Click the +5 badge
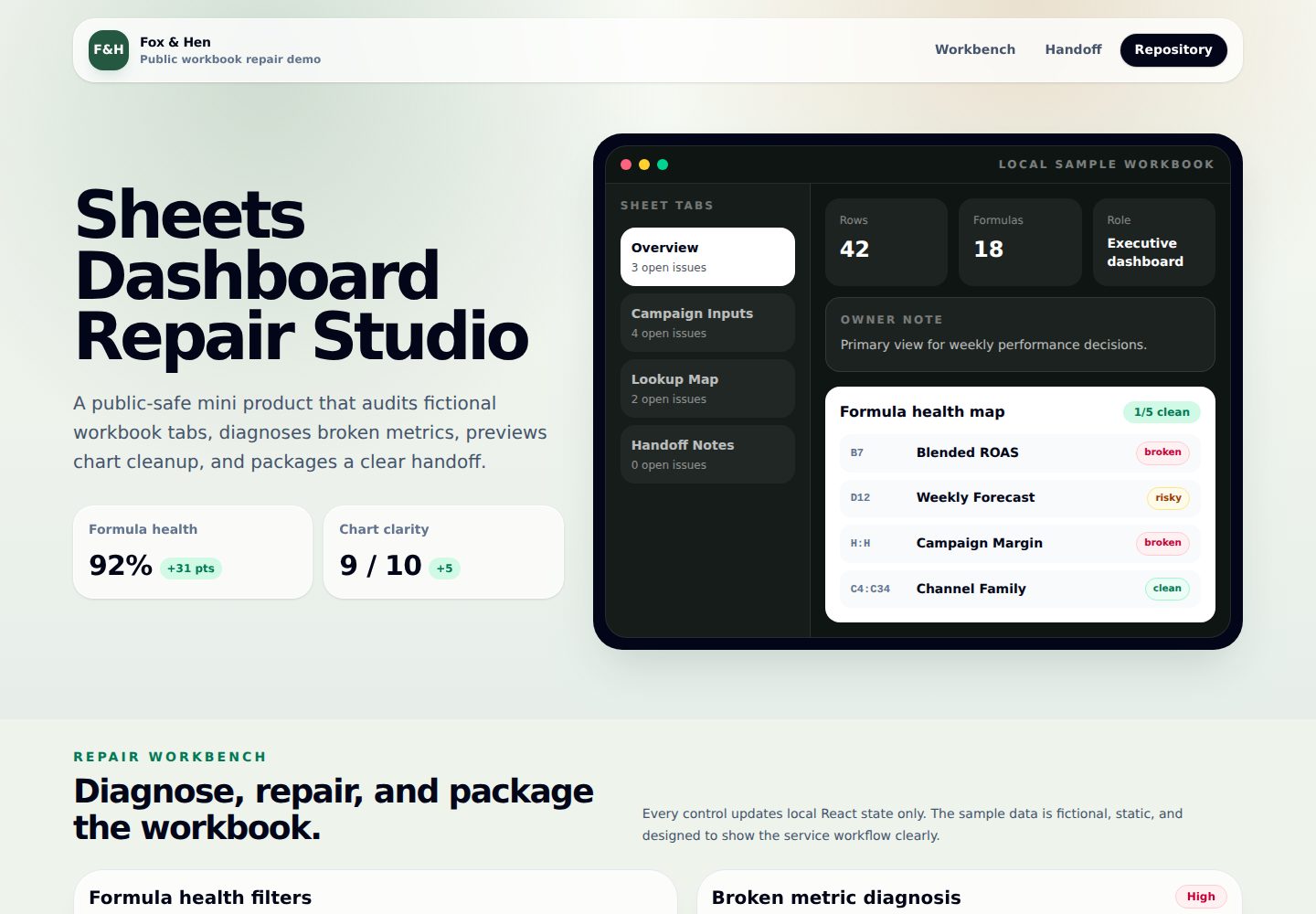1316x914 pixels. (x=444, y=569)
